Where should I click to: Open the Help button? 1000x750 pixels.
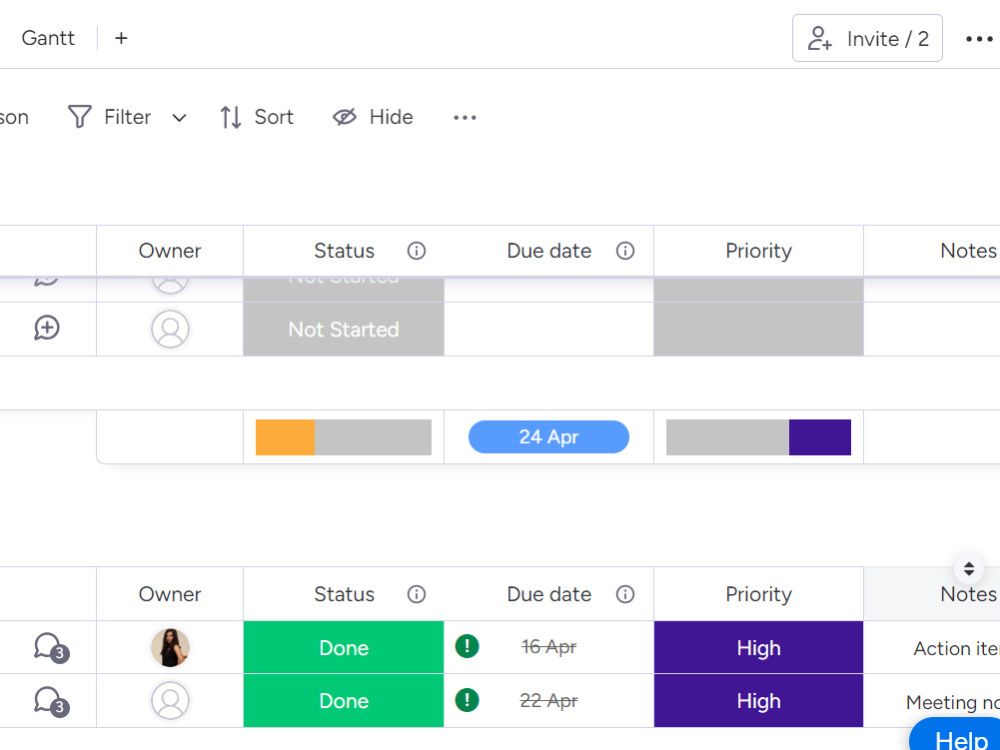click(x=957, y=735)
